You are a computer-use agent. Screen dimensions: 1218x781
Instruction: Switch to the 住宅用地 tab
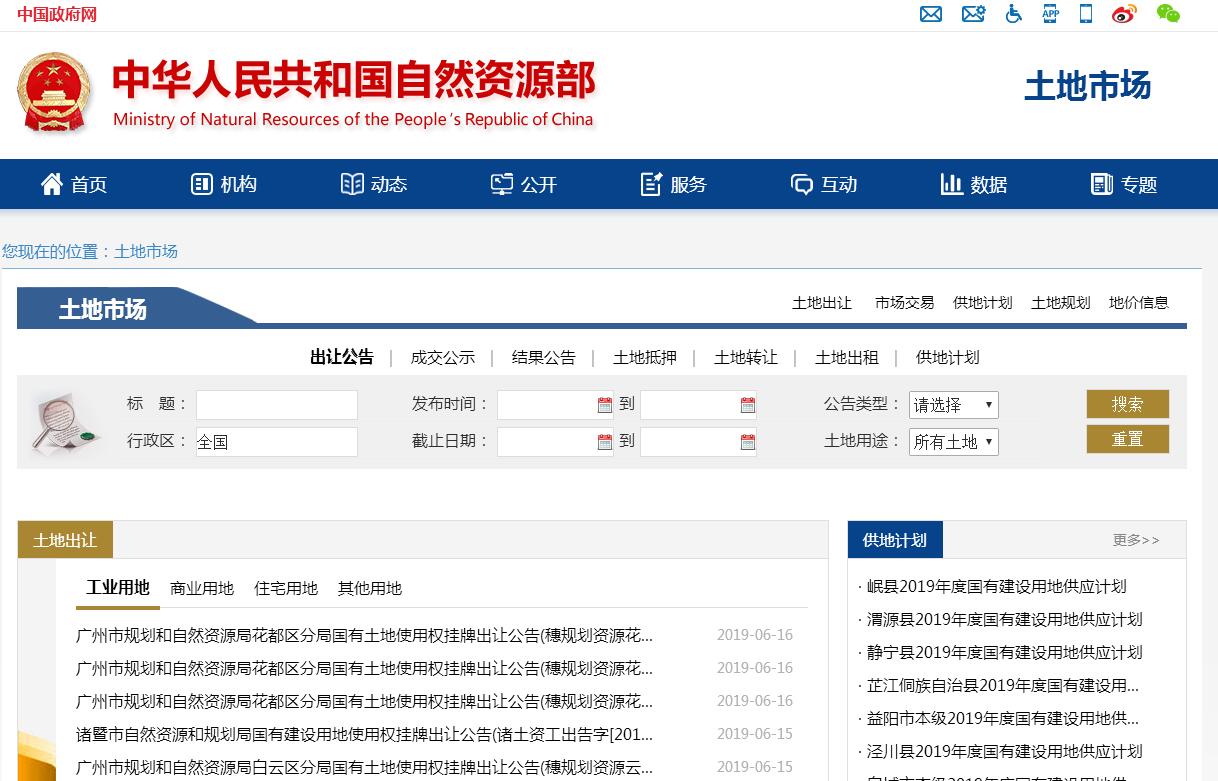[286, 589]
